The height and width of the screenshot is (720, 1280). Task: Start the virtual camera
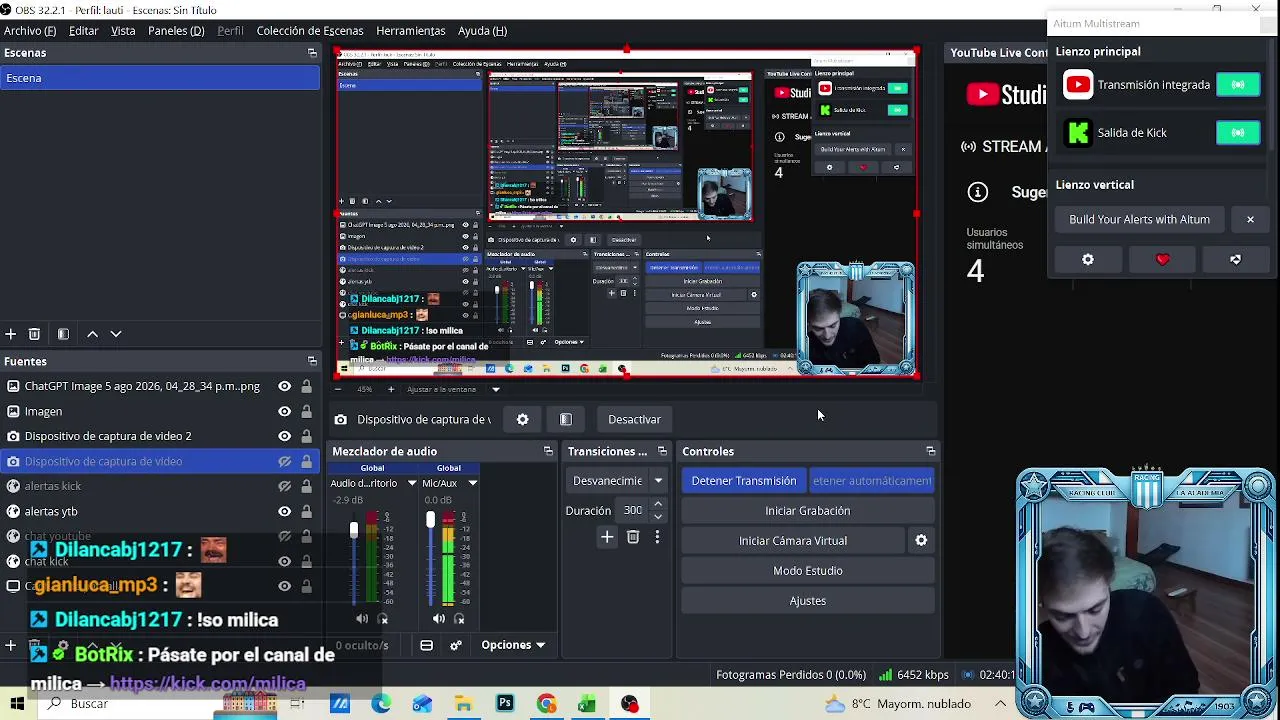coord(793,541)
